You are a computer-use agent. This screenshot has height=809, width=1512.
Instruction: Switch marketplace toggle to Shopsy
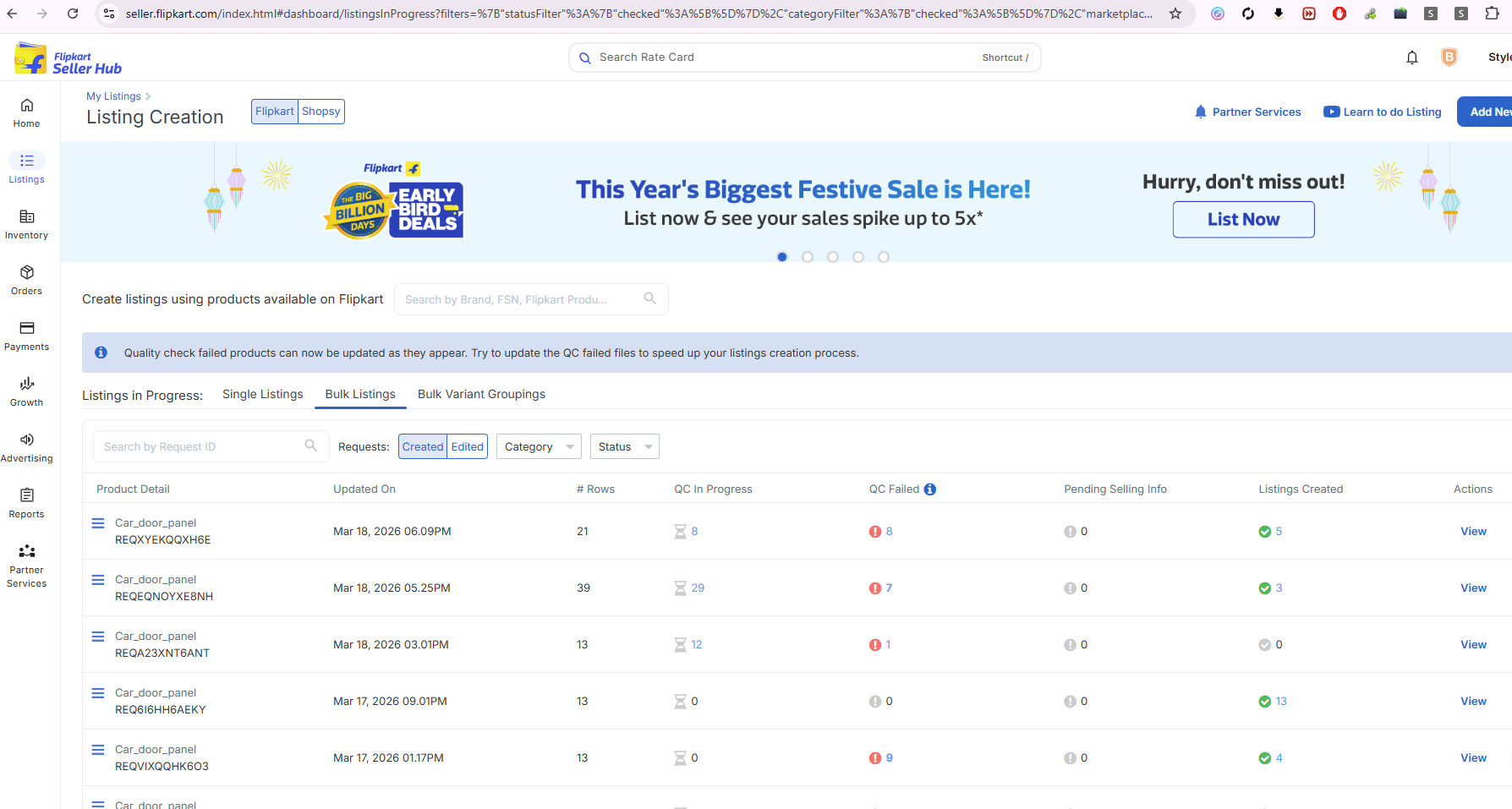pos(321,112)
